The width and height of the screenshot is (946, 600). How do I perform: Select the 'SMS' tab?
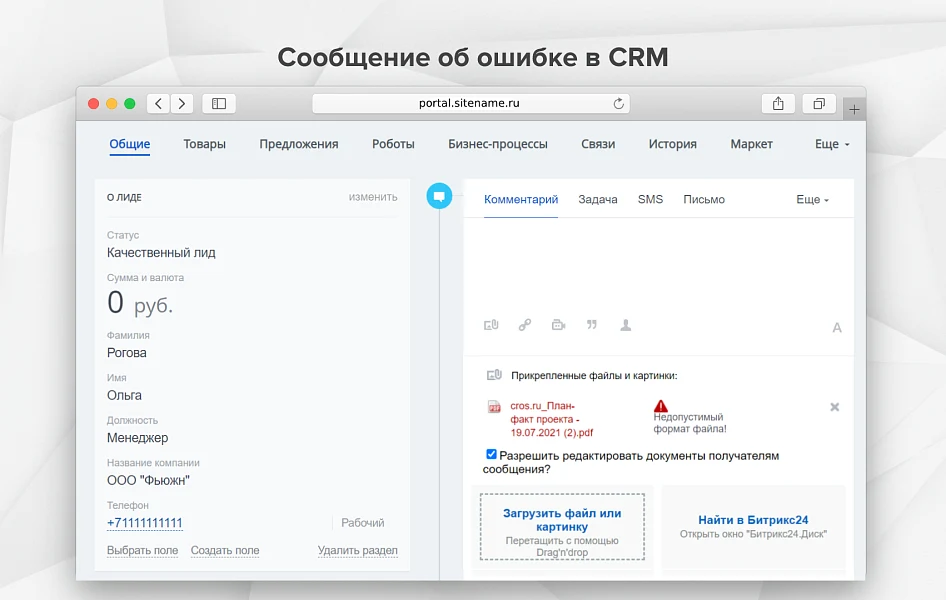click(650, 200)
